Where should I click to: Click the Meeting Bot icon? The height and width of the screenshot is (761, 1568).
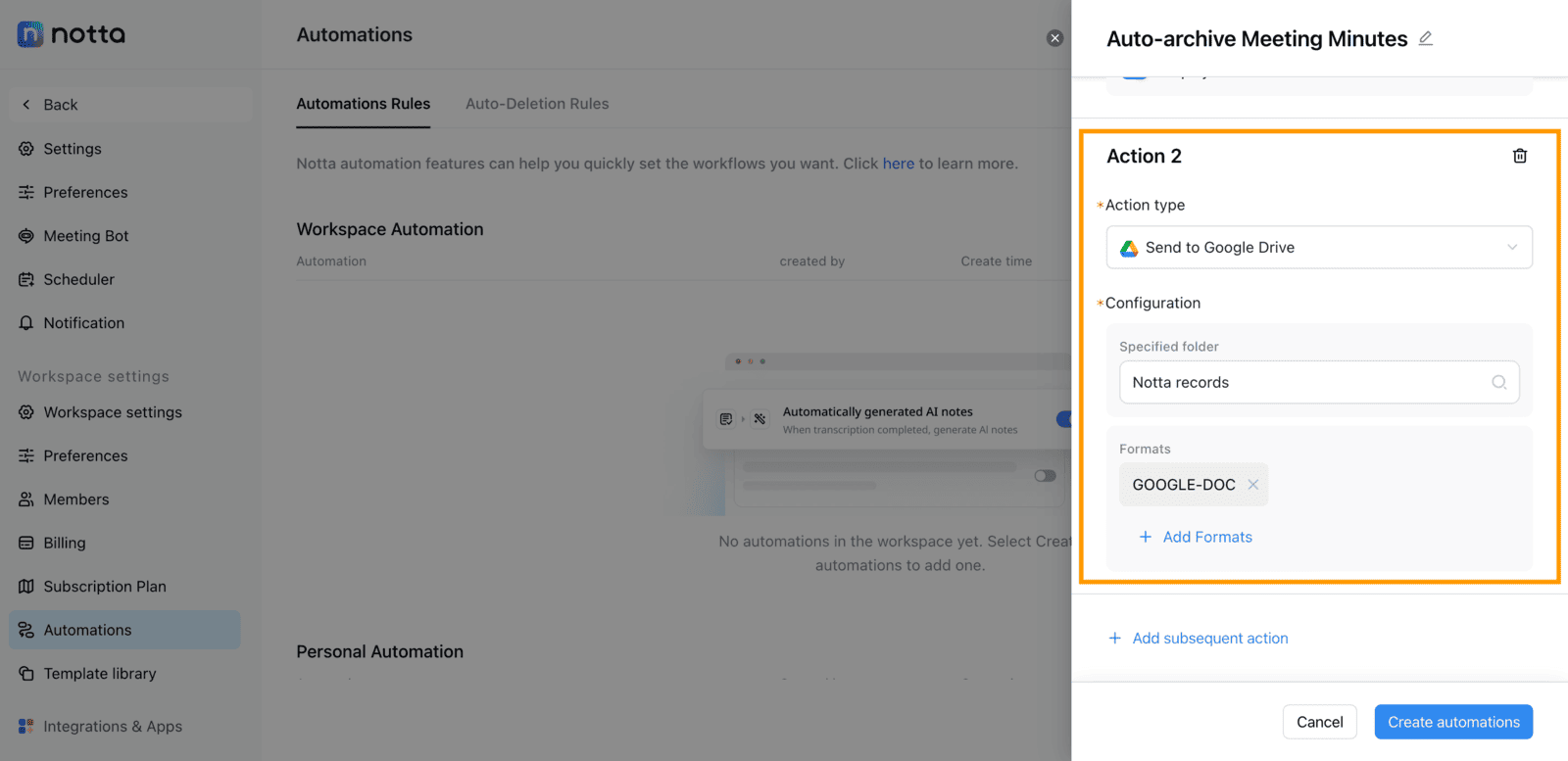26,236
